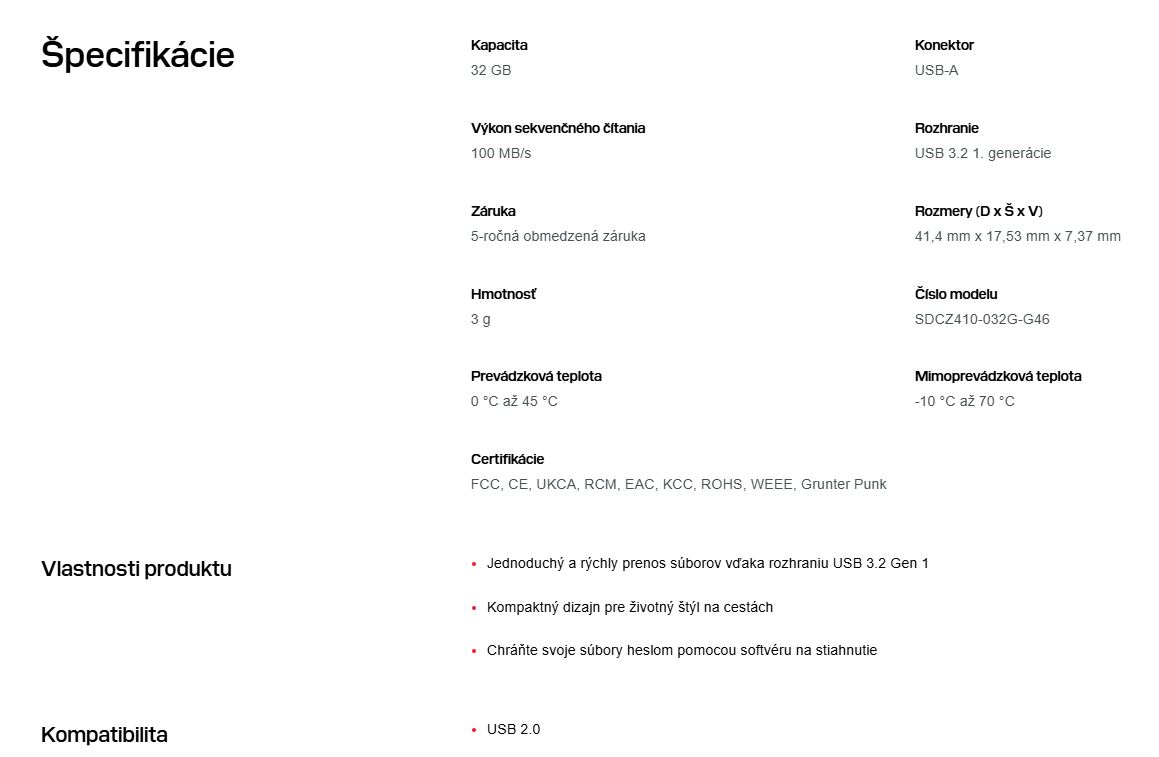Select model number SDCZ410-032G-G46
The height and width of the screenshot is (757, 1159).
[982, 319]
